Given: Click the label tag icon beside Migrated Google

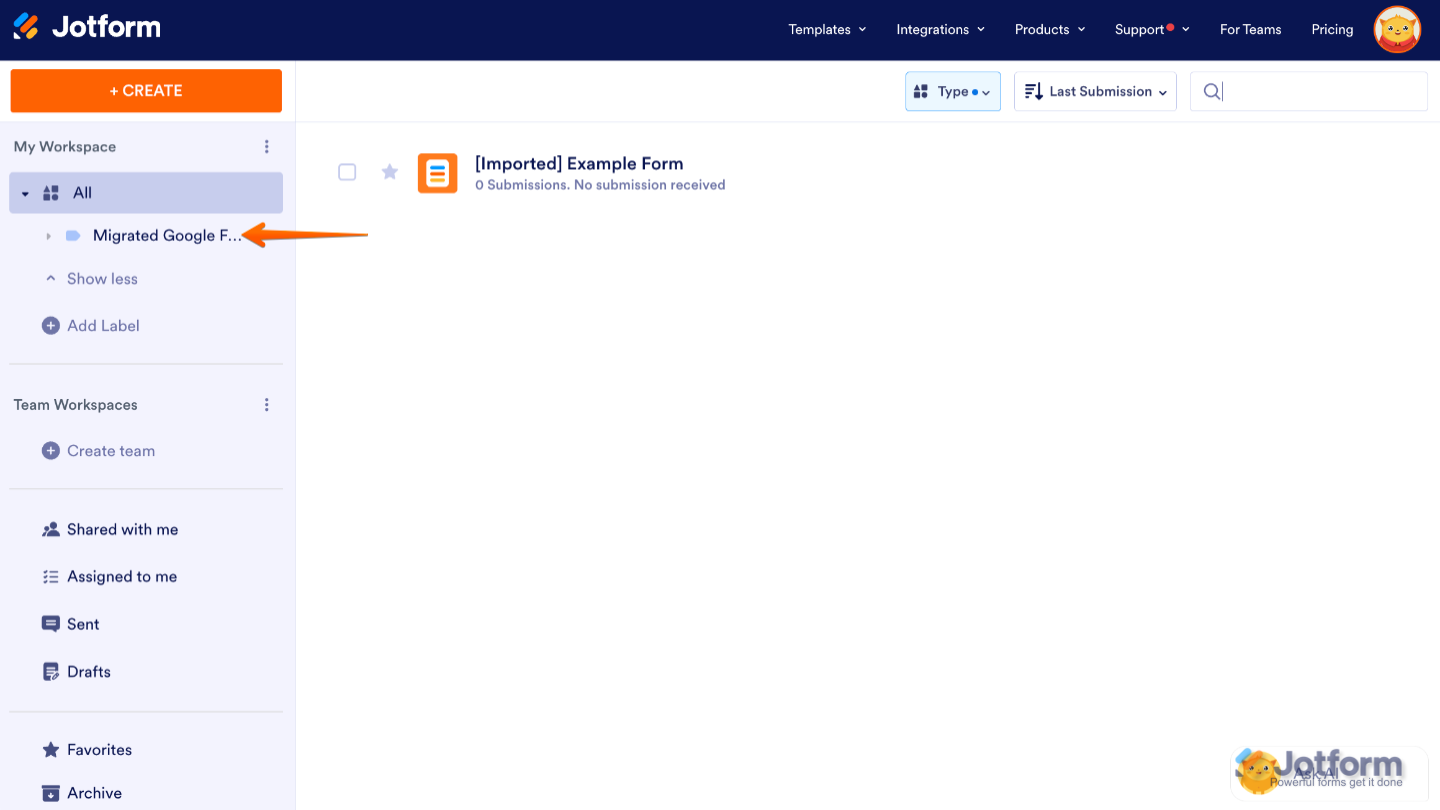Looking at the screenshot, I should [73, 236].
